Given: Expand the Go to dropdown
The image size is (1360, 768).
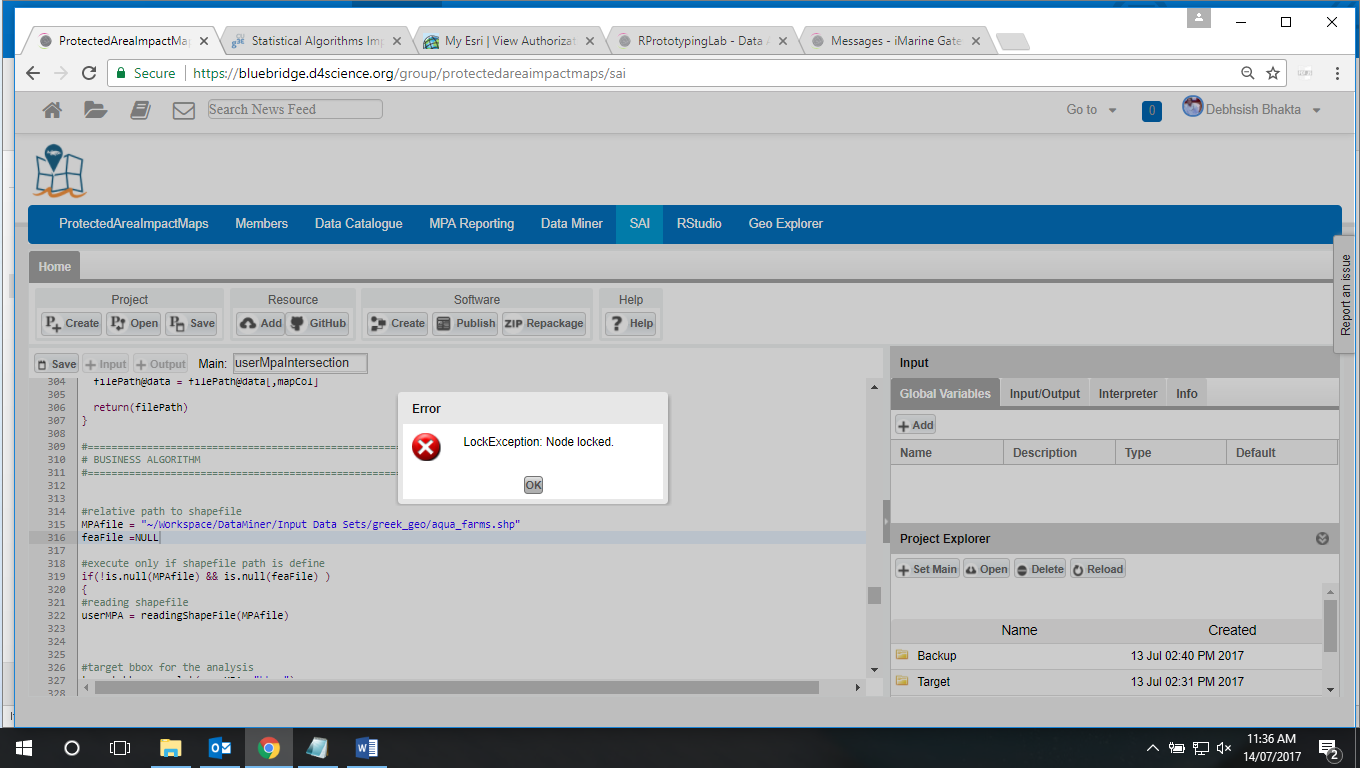Looking at the screenshot, I should [1091, 110].
